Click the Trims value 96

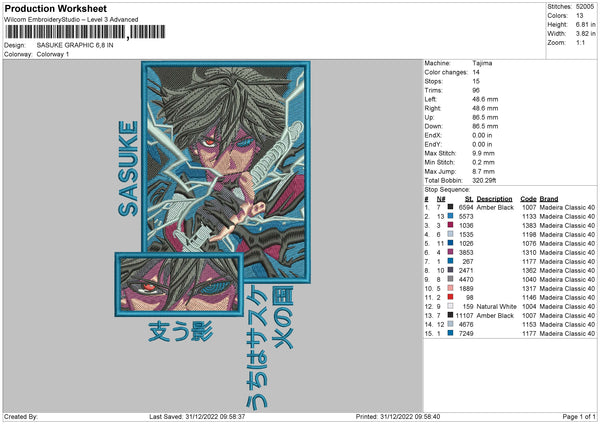click(x=476, y=90)
